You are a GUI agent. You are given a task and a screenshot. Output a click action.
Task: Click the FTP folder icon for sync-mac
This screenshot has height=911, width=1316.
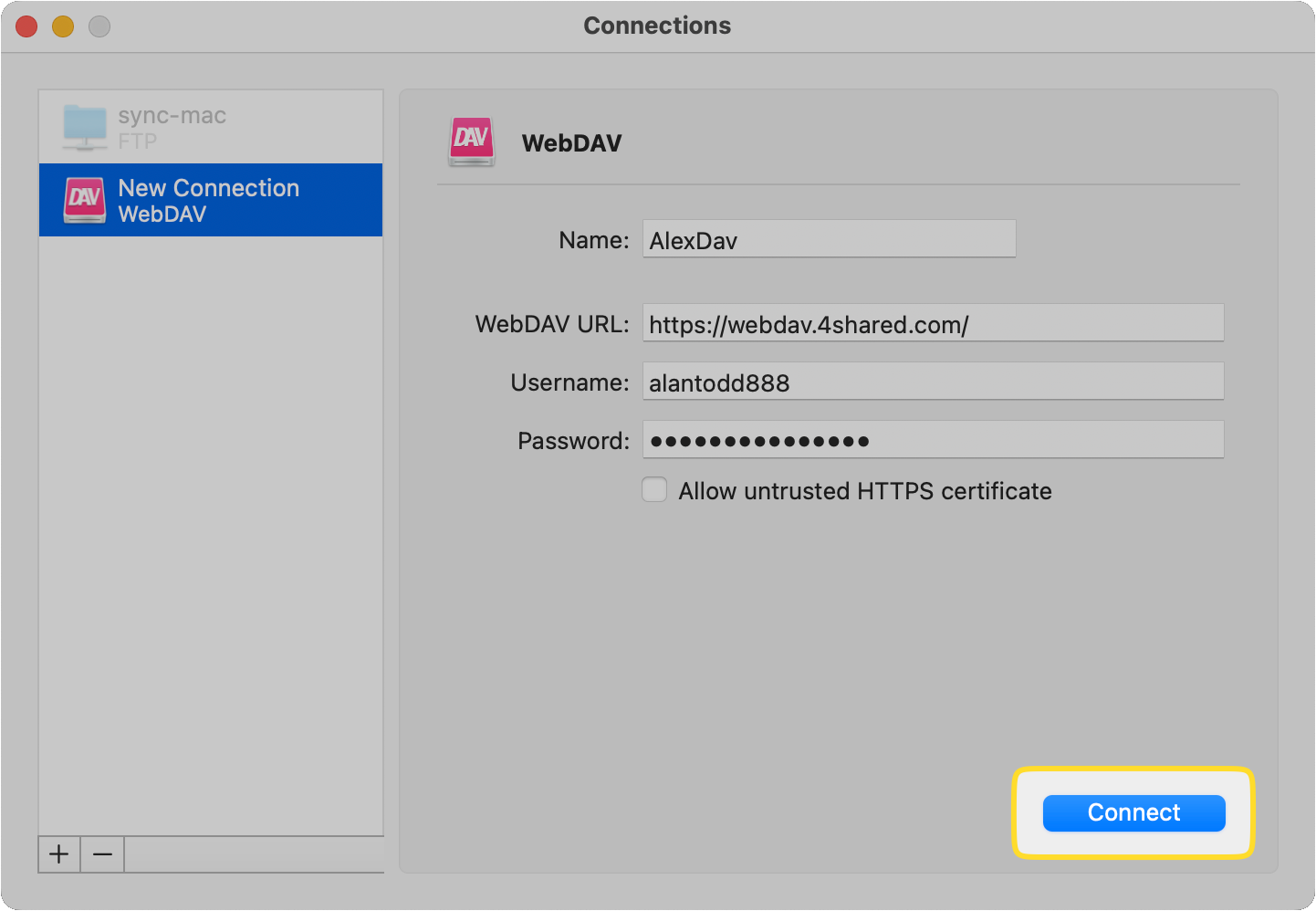84,125
